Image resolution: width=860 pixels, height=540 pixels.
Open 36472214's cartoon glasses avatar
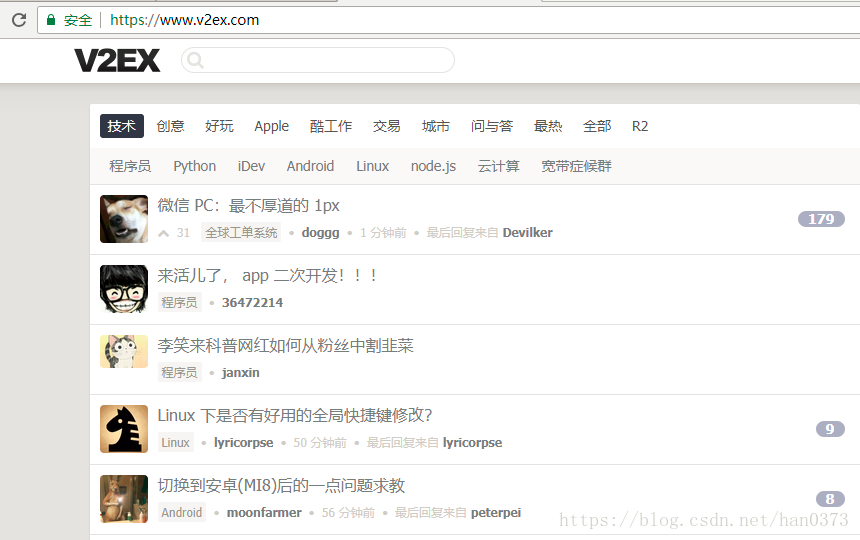[124, 289]
